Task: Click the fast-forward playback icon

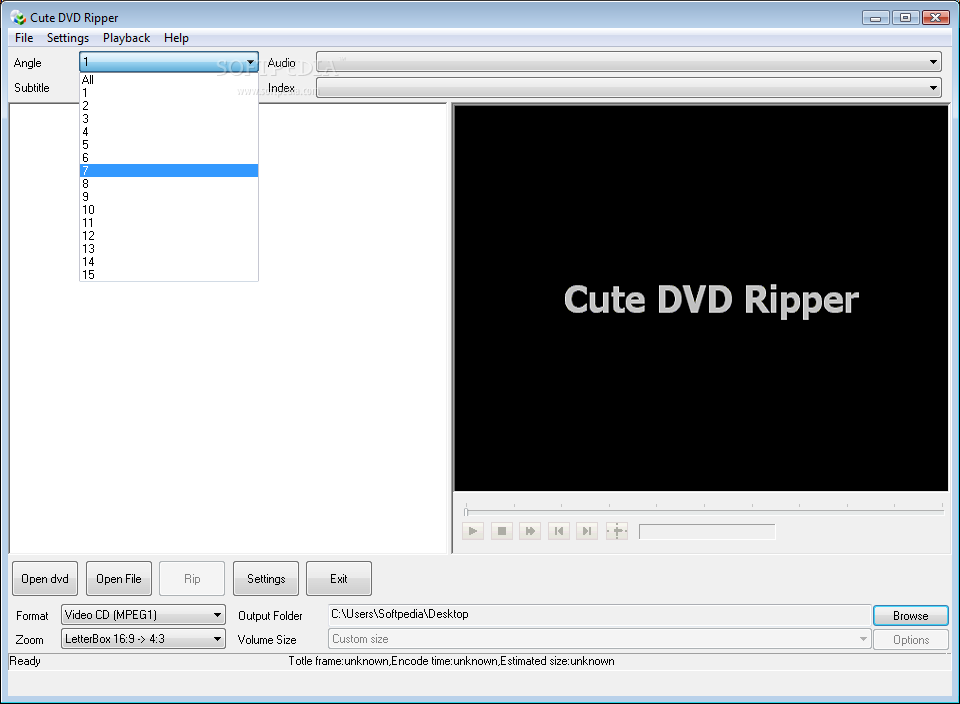Action: pos(530,531)
